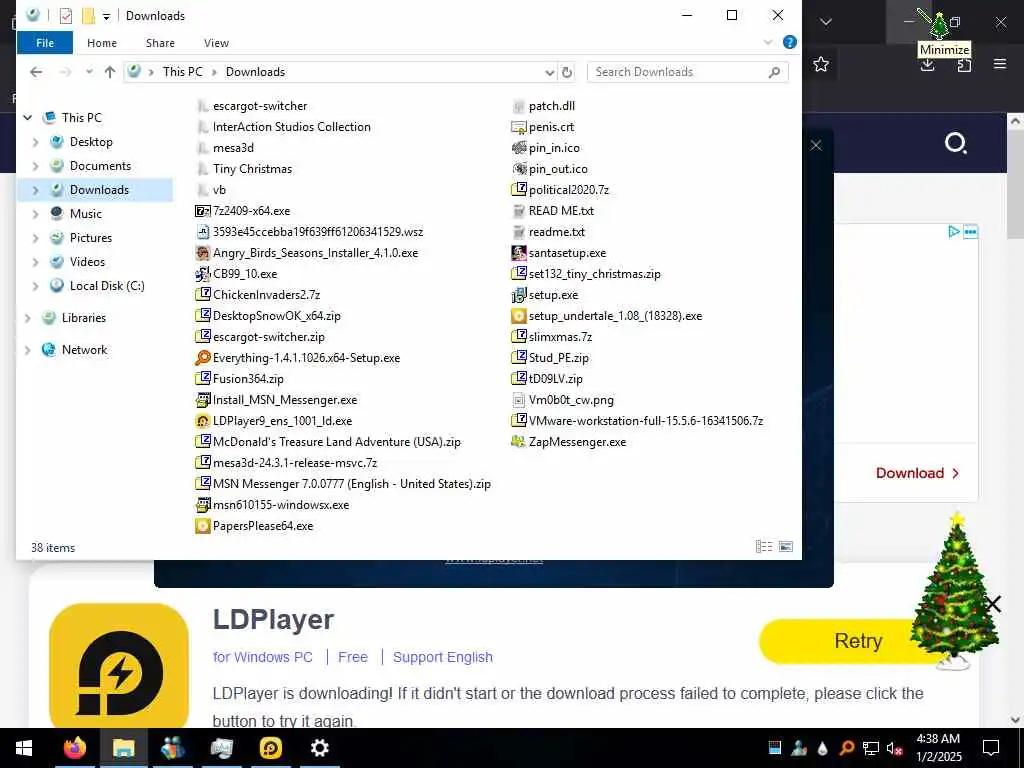
Task: Select PapersPlease64.exe file icon
Action: click(203, 526)
